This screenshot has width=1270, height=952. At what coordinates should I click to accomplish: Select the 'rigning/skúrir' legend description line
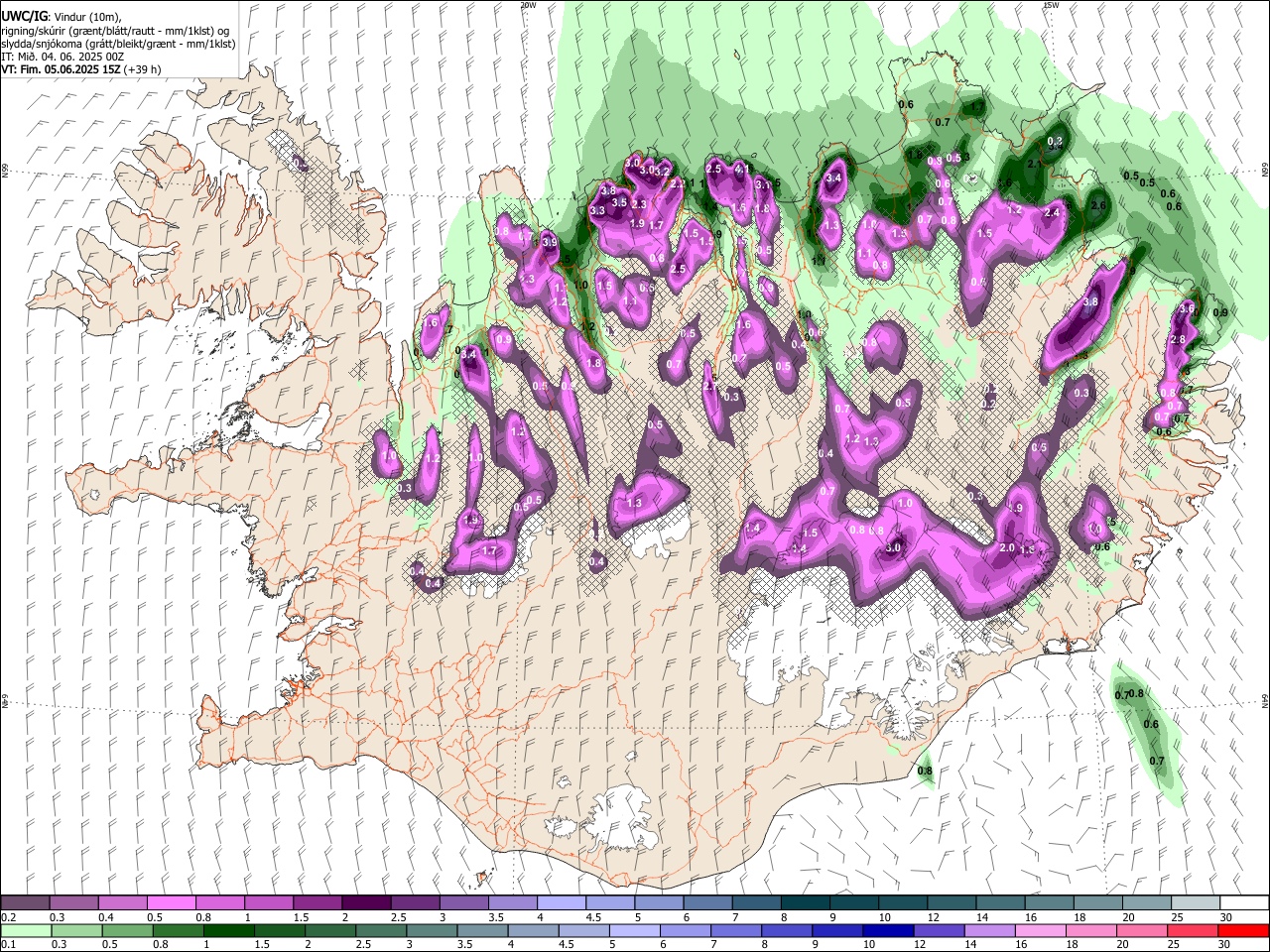[x=116, y=30]
